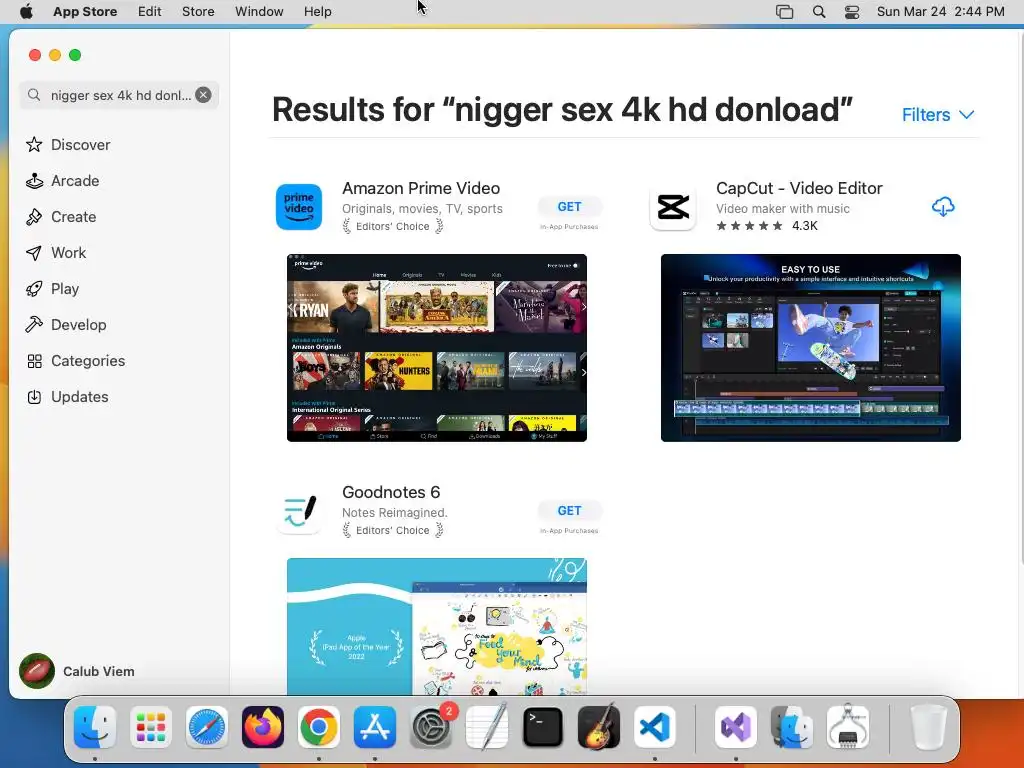
Task: Open System Settings from the Dock
Action: coord(431,727)
